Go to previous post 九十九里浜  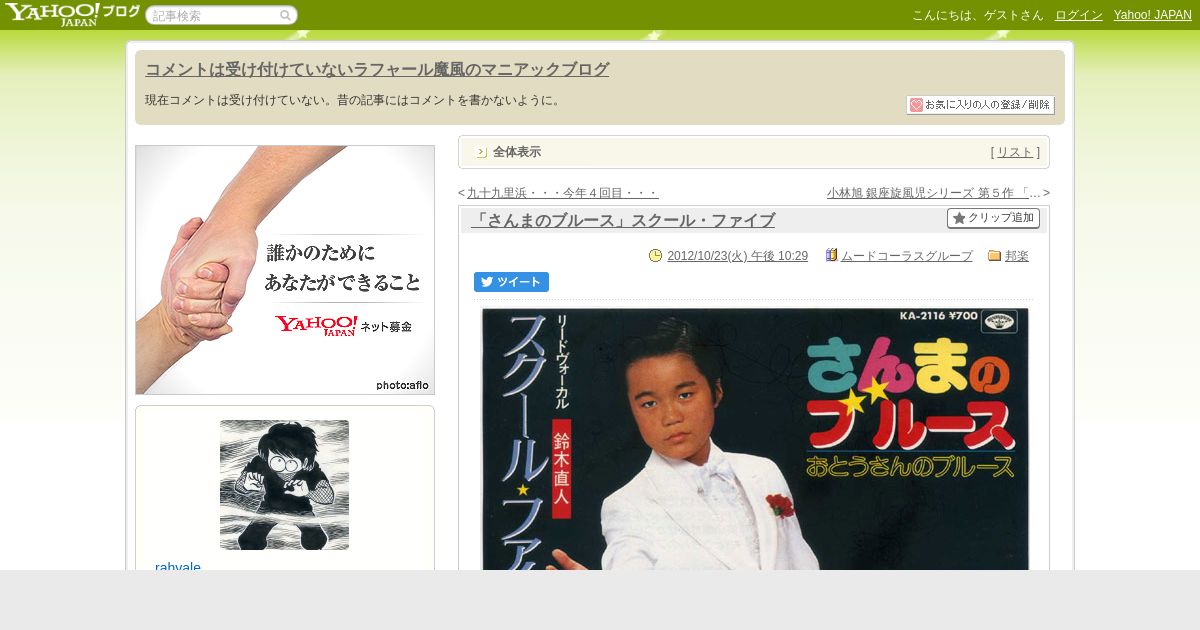click(563, 193)
